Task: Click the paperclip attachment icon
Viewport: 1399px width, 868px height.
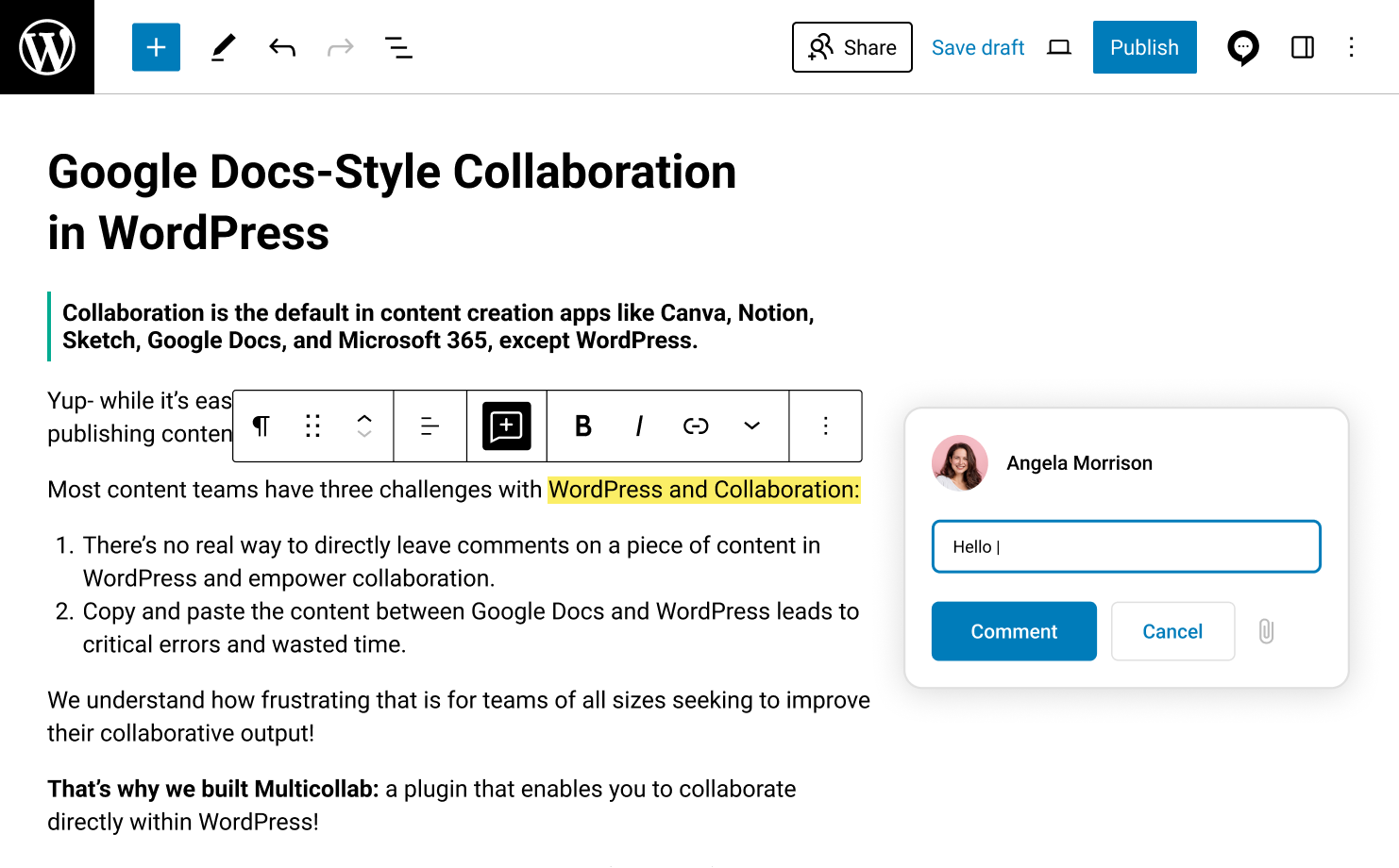Action: [1267, 631]
